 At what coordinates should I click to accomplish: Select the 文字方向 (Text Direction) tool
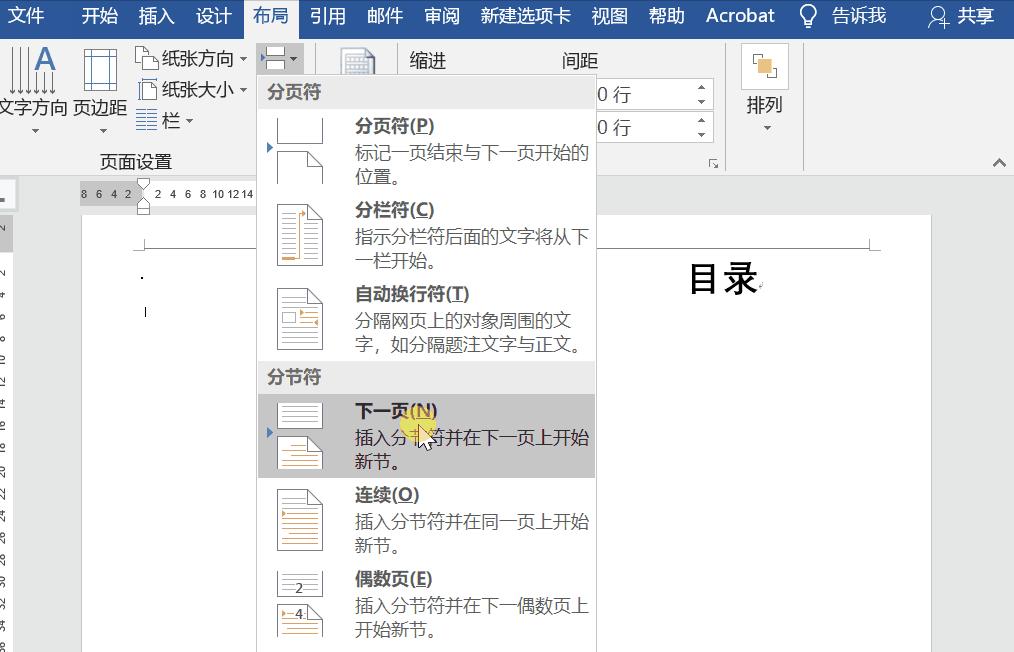(33, 88)
